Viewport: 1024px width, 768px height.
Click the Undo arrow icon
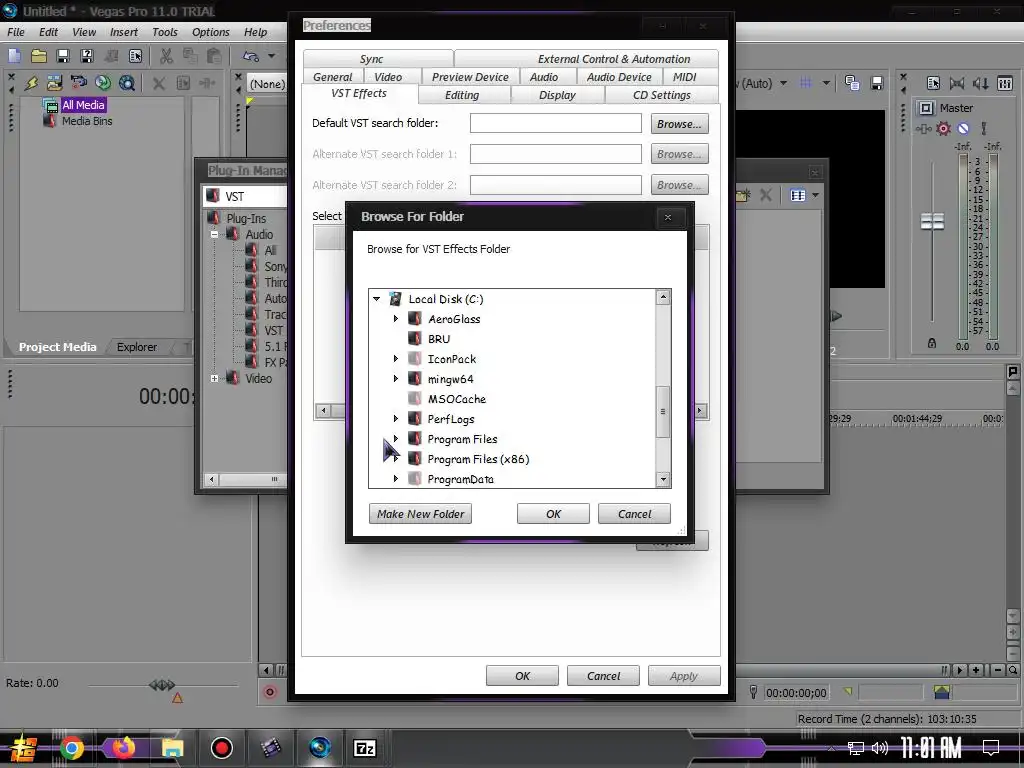(x=251, y=56)
